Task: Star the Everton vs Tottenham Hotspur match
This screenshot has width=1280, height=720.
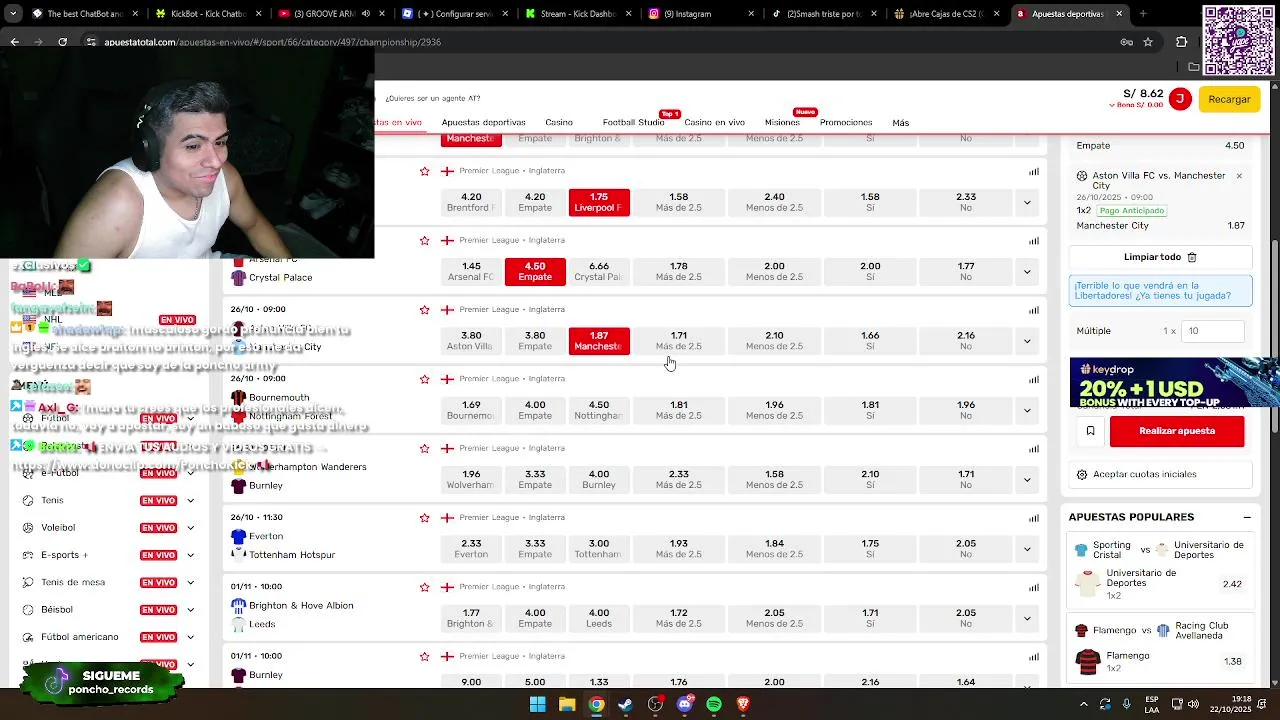Action: 424,518
